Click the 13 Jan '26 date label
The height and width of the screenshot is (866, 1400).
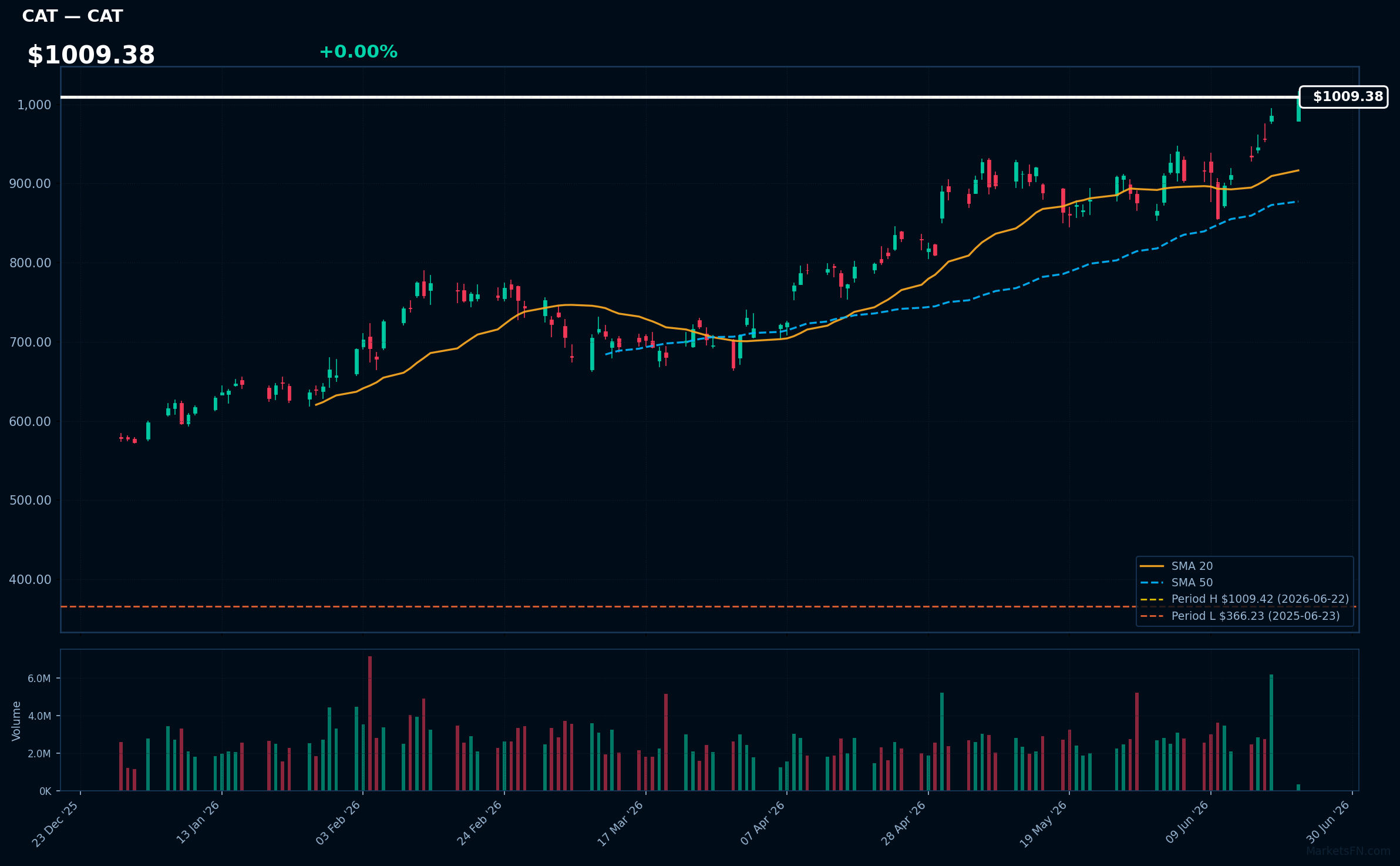coord(198,823)
